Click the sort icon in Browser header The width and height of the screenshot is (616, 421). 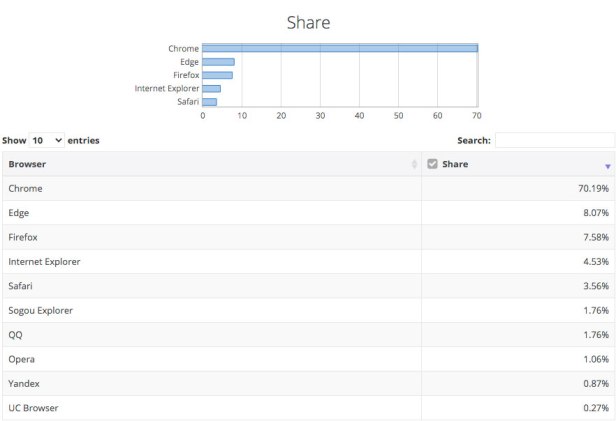pyautogui.click(x=414, y=164)
